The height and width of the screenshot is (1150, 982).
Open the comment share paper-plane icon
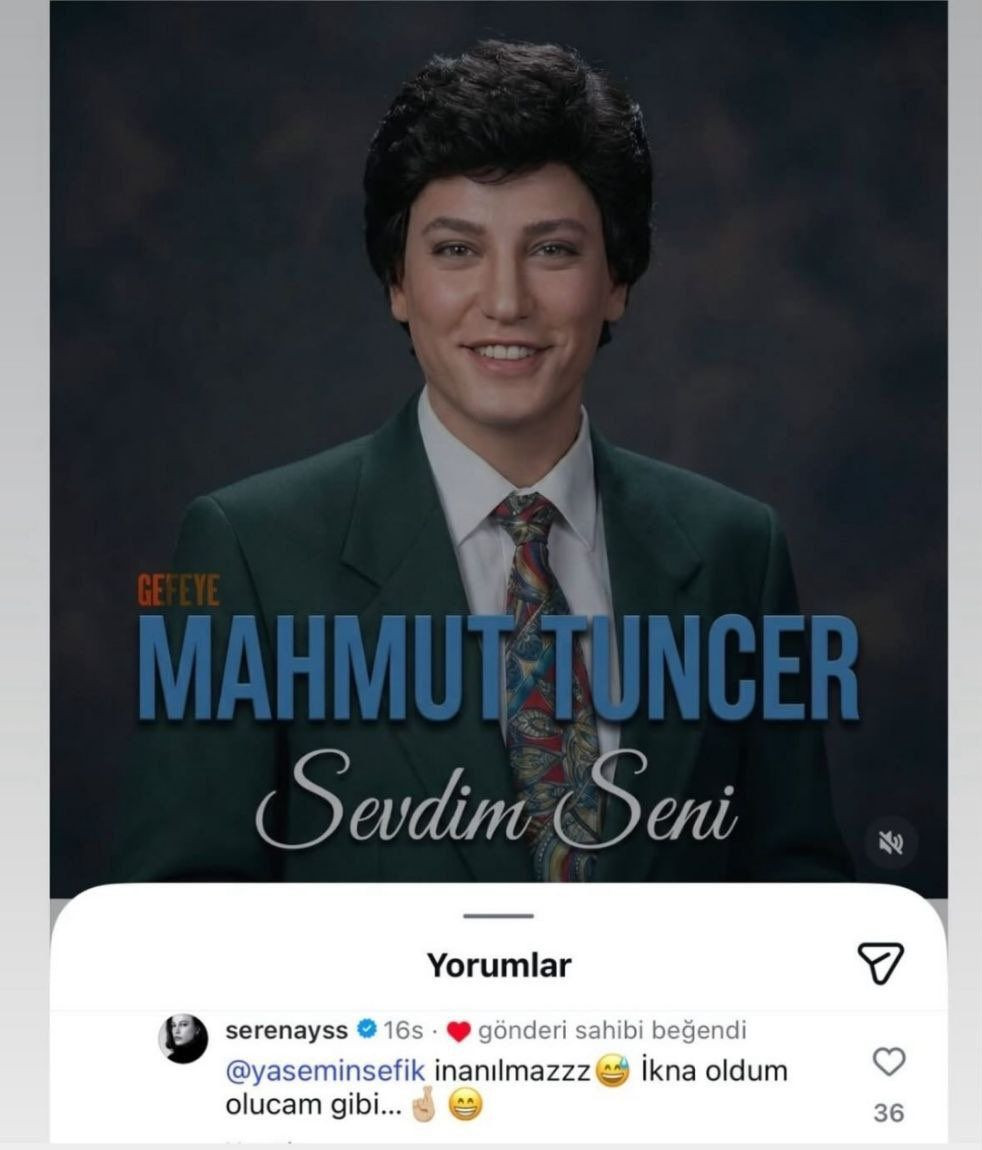click(x=882, y=963)
